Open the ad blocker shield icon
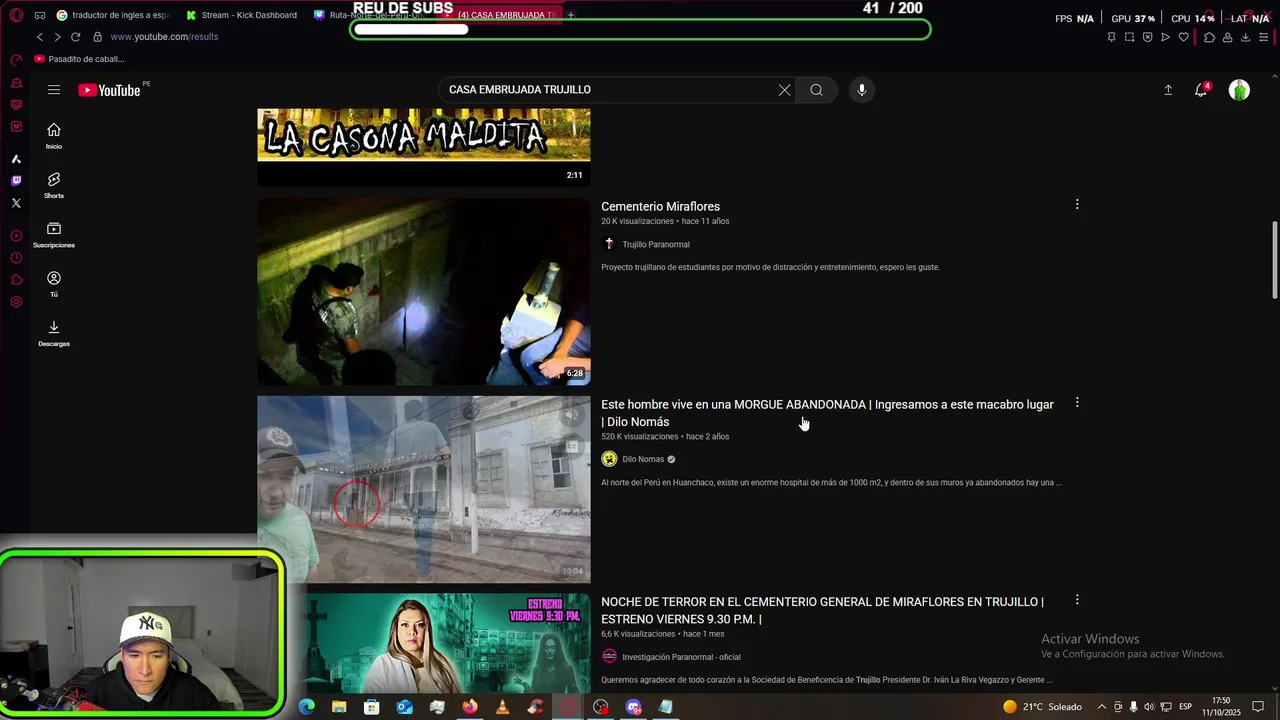 [x=1147, y=37]
